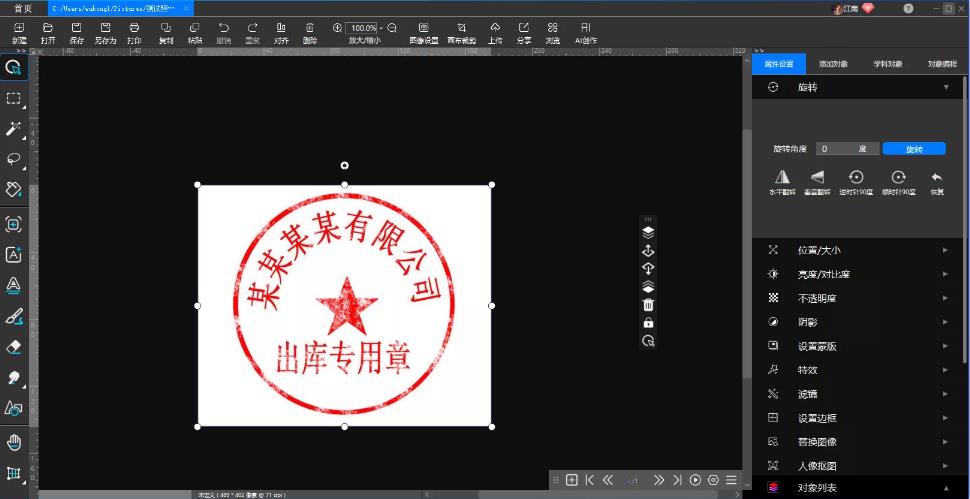Click the 打开 (Open) folder icon
Viewport: 970px width, 499px height.
[x=48, y=28]
